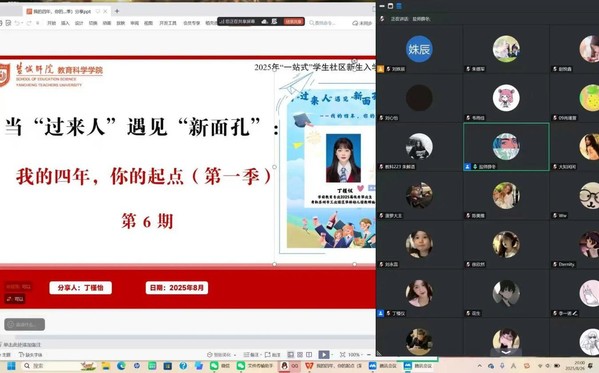Click the red stop sharing button
599x373 pixels.
293,21
